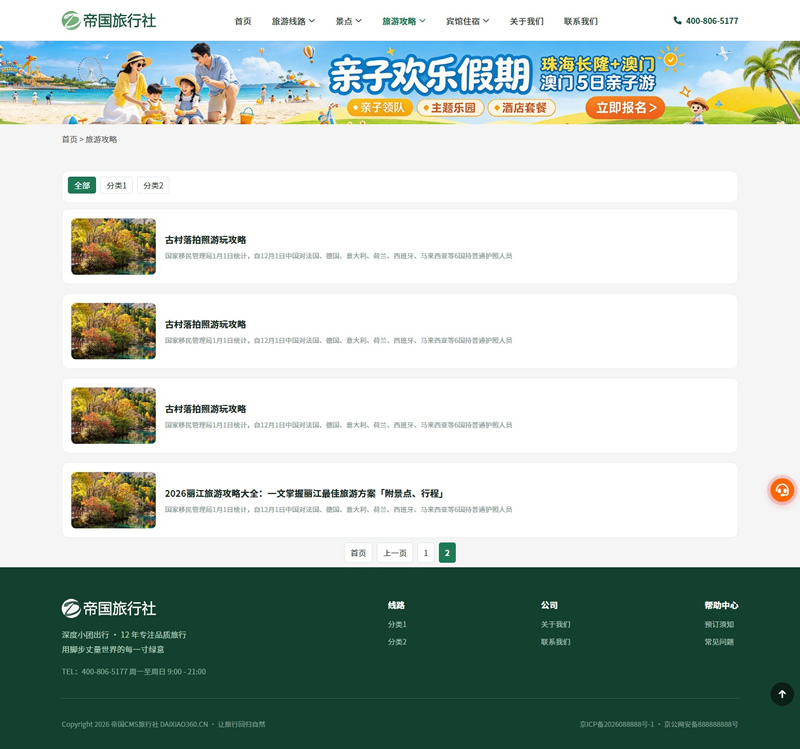Click the 亲子领队 banner tag
Image resolution: width=800 pixels, height=749 pixels.
click(380, 108)
